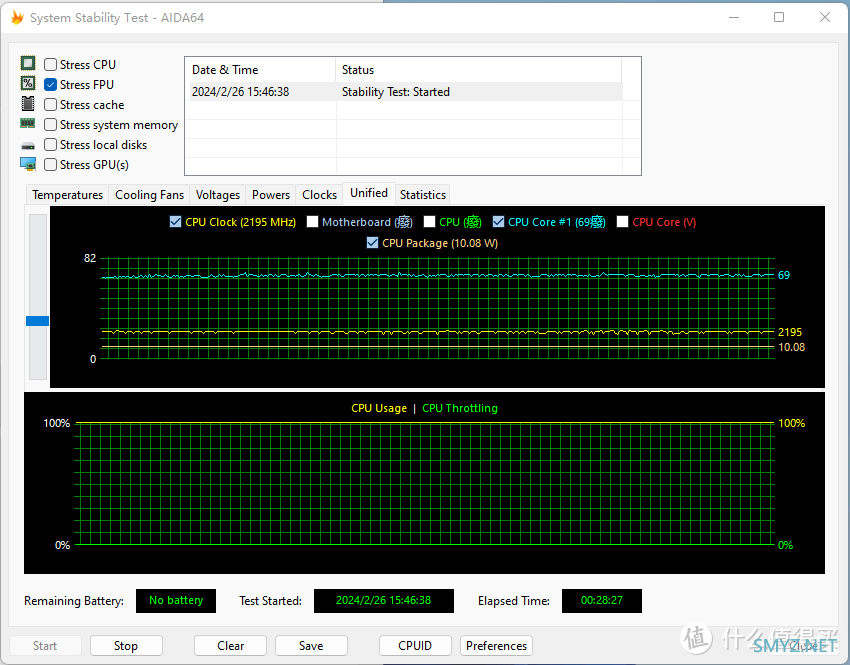Open Preferences
Screen dimensions: 850x665
[x=496, y=645]
